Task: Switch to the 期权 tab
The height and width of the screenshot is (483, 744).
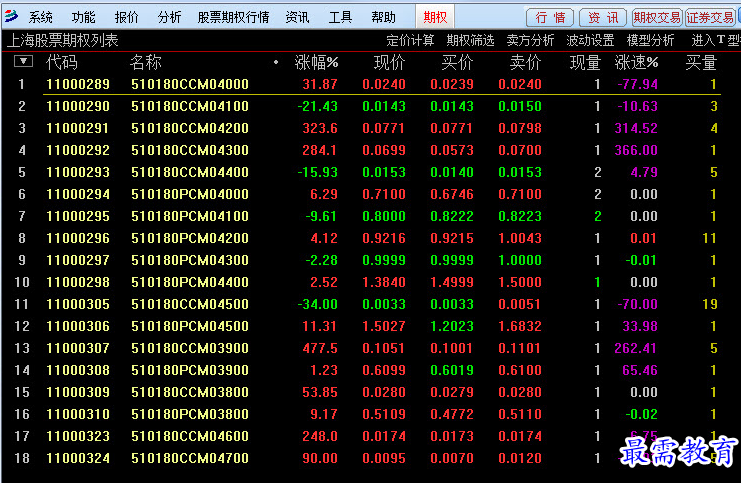Action: [x=435, y=17]
